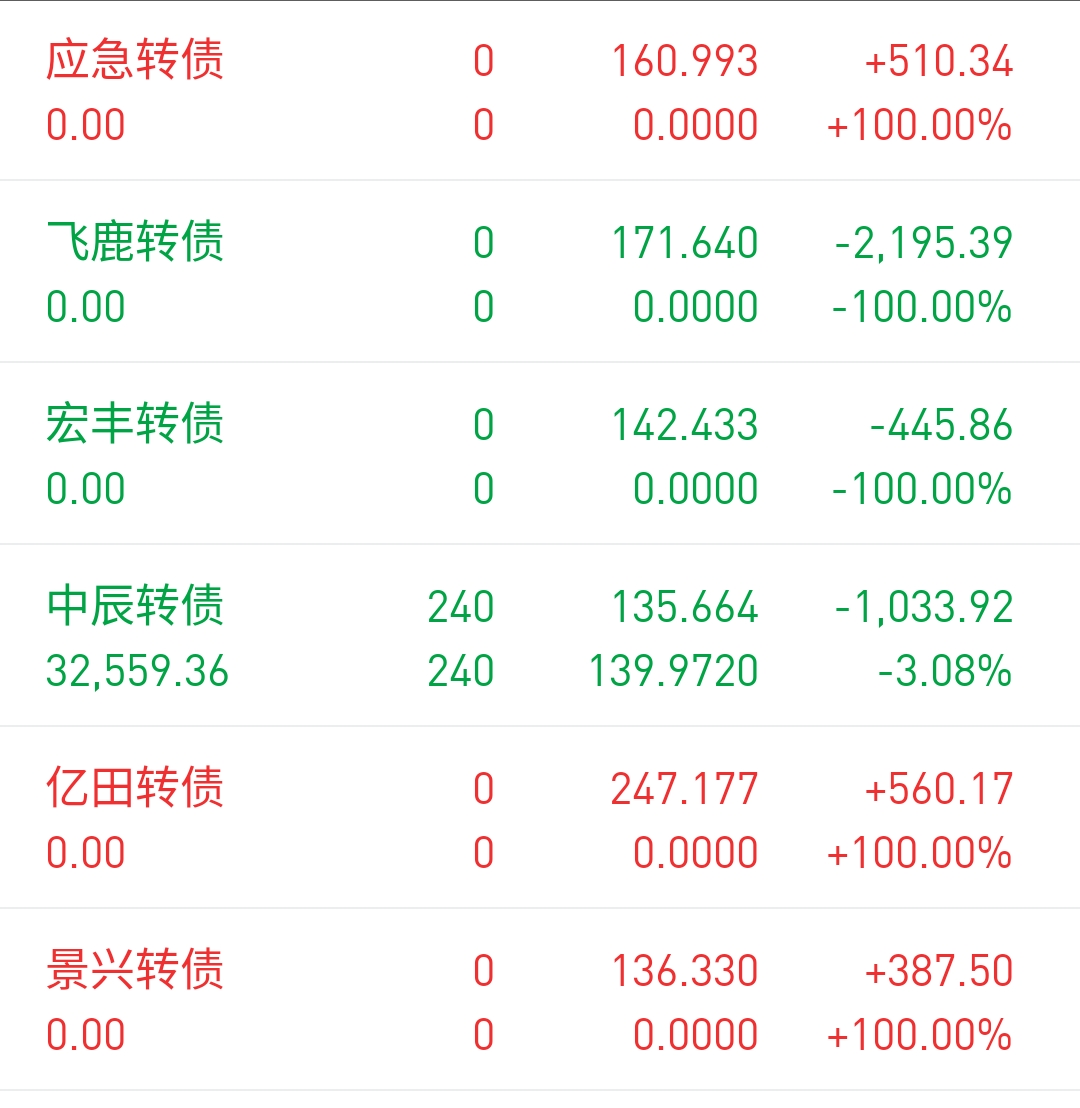Select the 景兴转债 bond name
This screenshot has height=1108, width=1080.
pos(135,970)
